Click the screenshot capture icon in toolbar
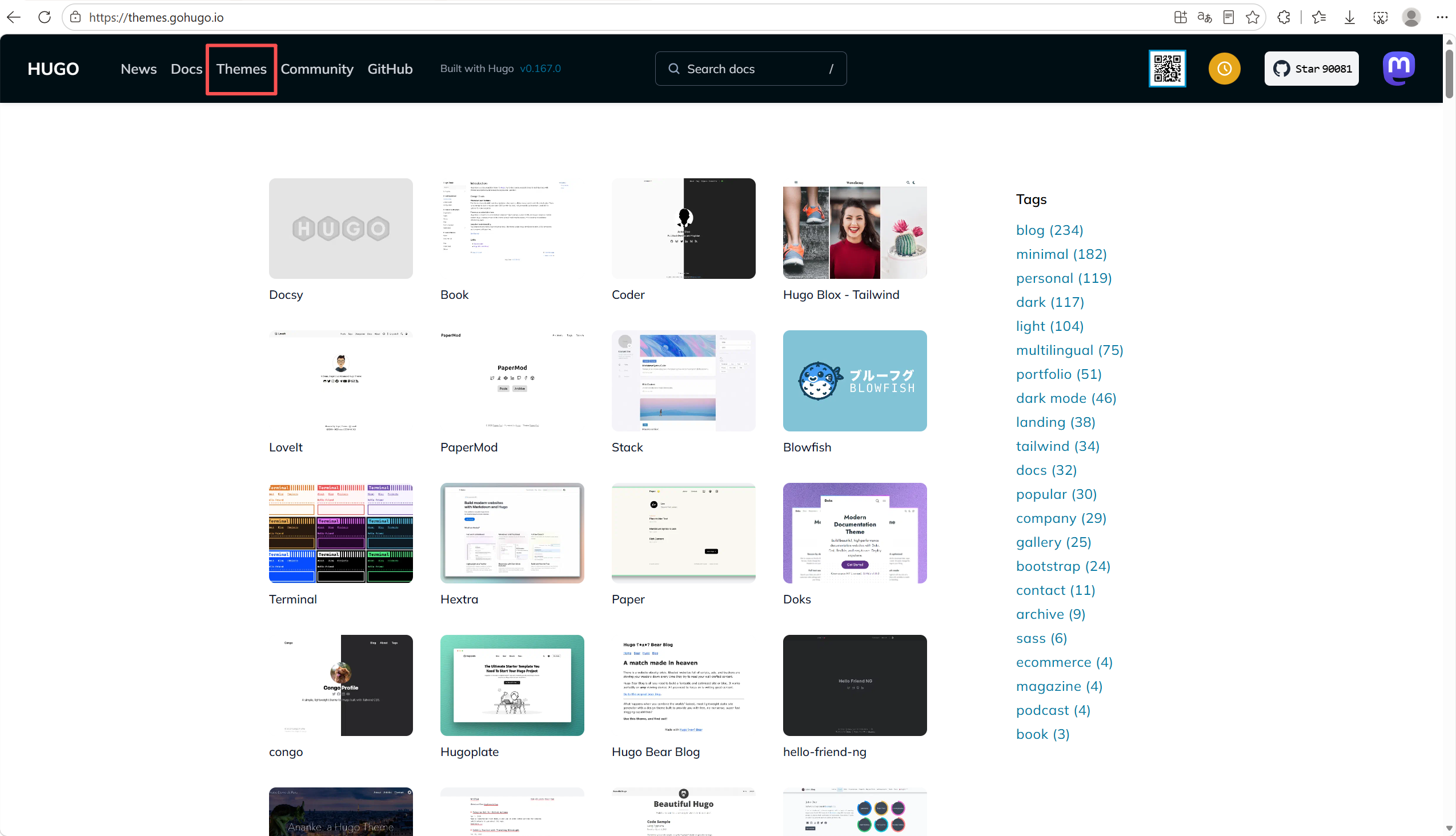 click(x=1380, y=17)
